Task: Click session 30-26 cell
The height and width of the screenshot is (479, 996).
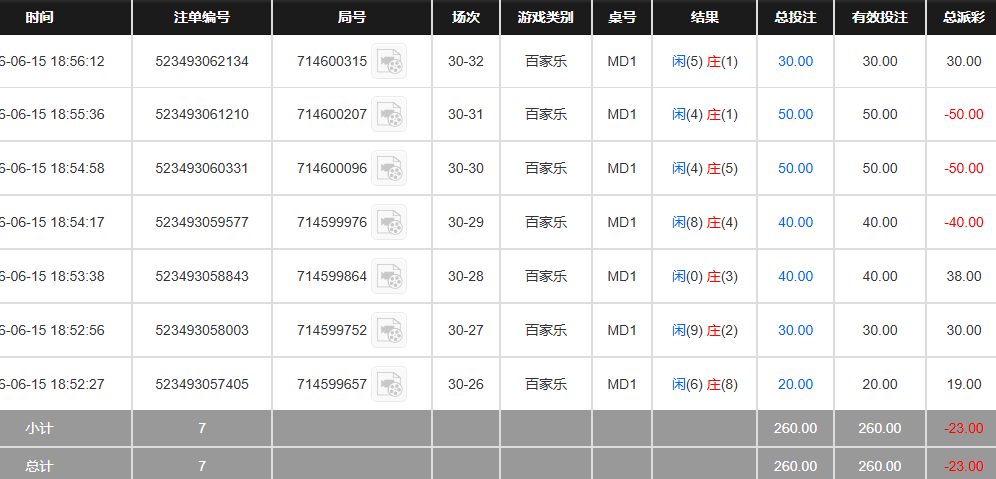Action: 466,384
